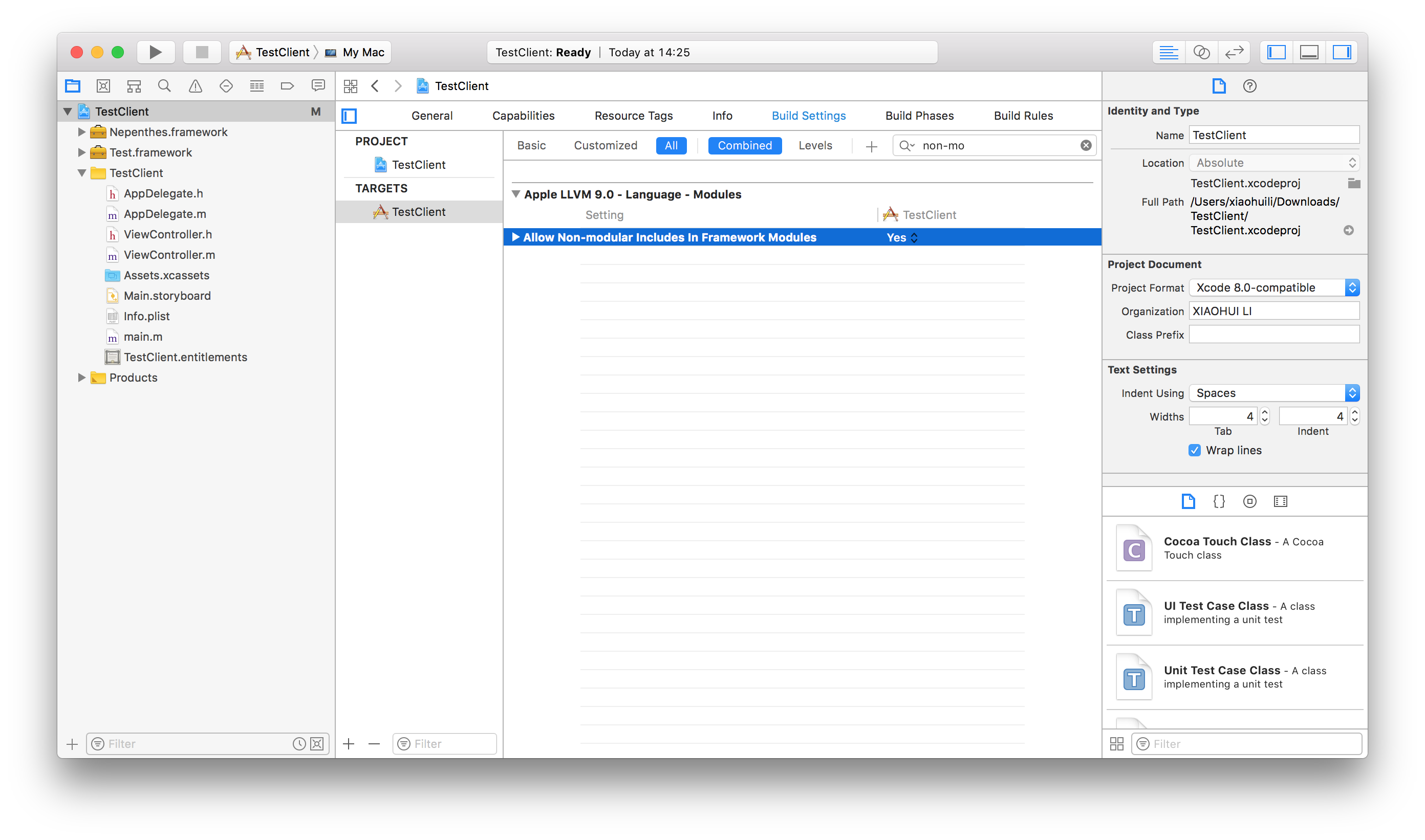Add a build setting with plus

871,147
